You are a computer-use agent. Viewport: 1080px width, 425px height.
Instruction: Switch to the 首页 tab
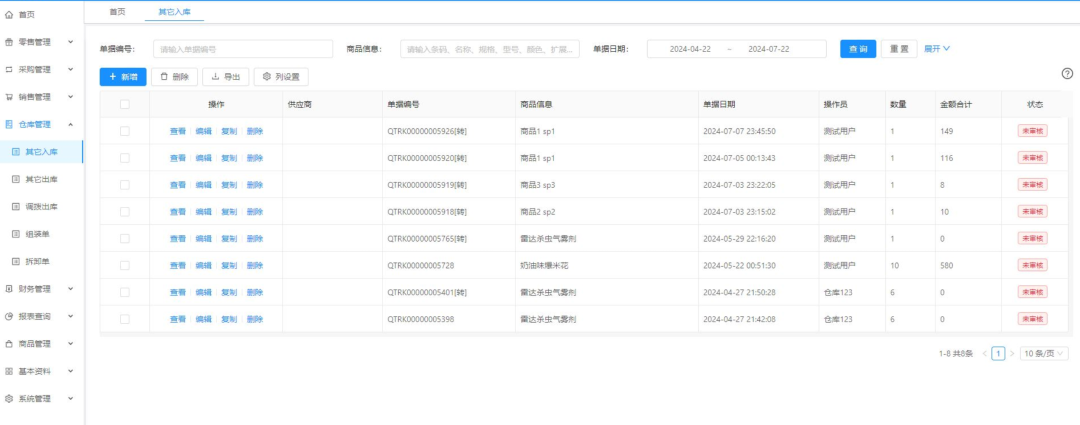coord(117,11)
